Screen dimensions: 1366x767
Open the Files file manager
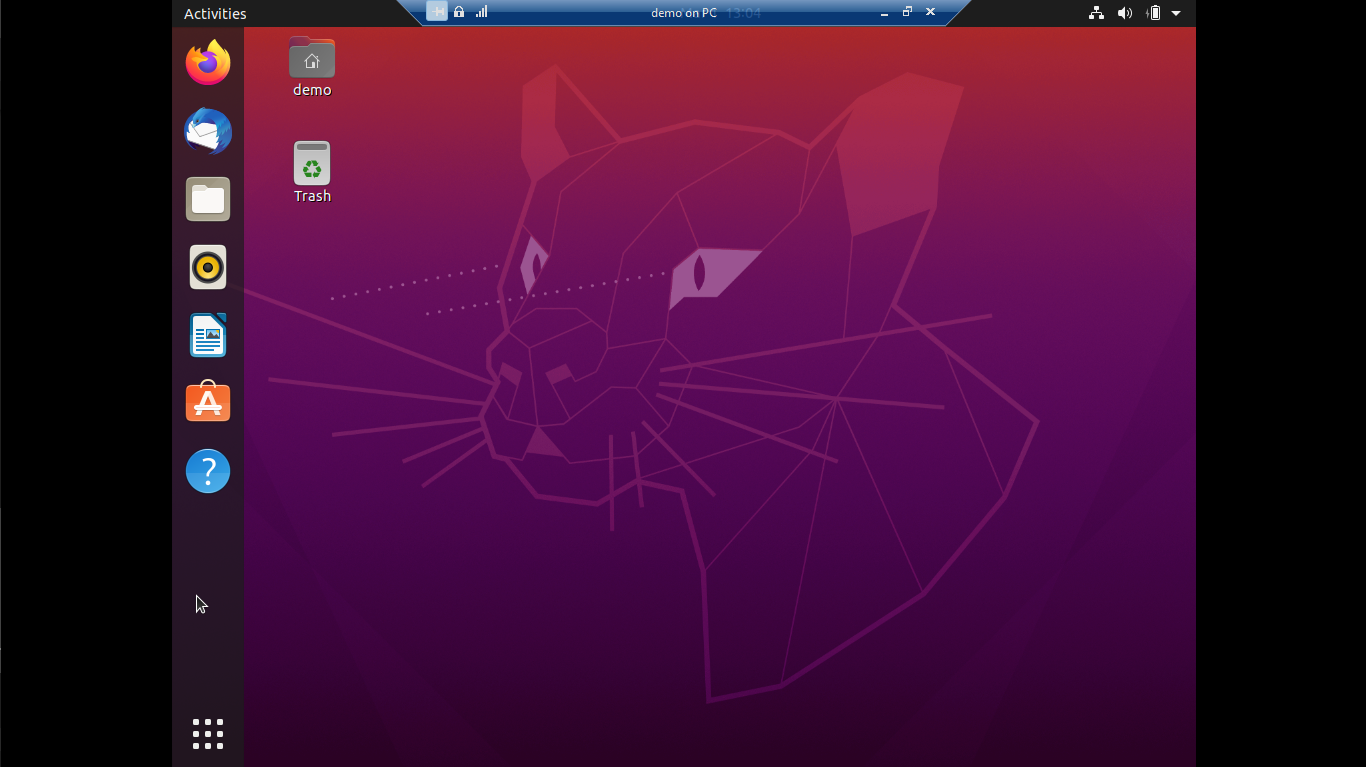pyautogui.click(x=207, y=199)
